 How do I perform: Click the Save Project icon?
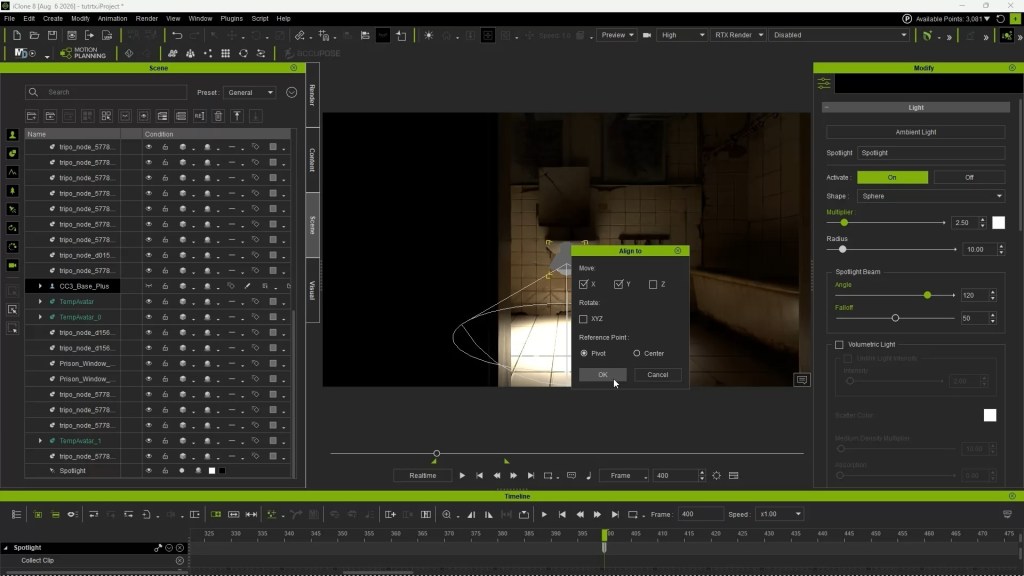click(52, 35)
